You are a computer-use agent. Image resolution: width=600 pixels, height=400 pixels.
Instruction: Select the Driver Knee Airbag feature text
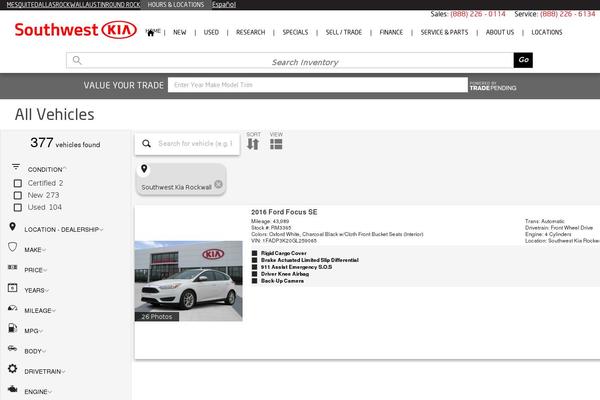[x=285, y=274]
